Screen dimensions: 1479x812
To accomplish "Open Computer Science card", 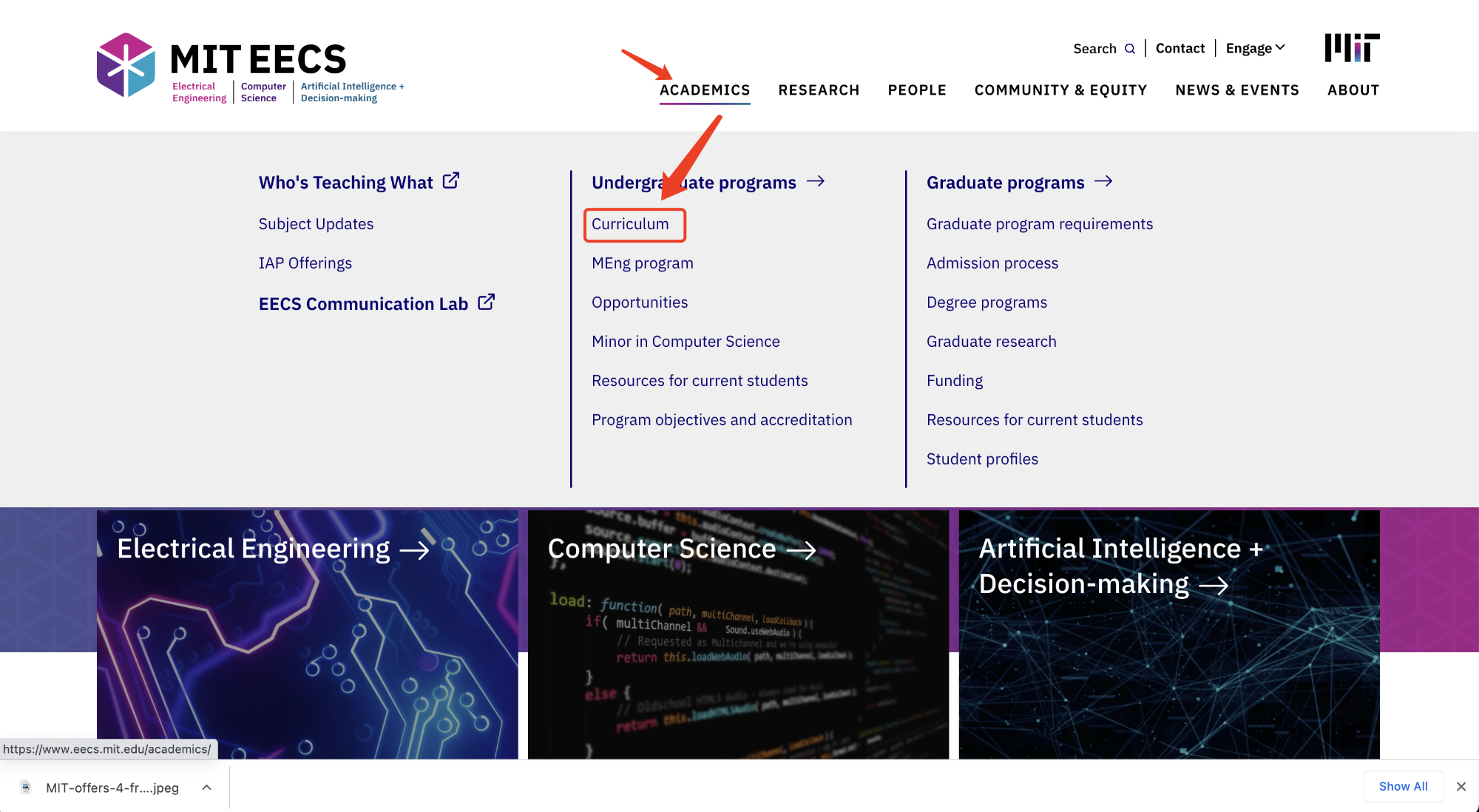I will tap(738, 635).
